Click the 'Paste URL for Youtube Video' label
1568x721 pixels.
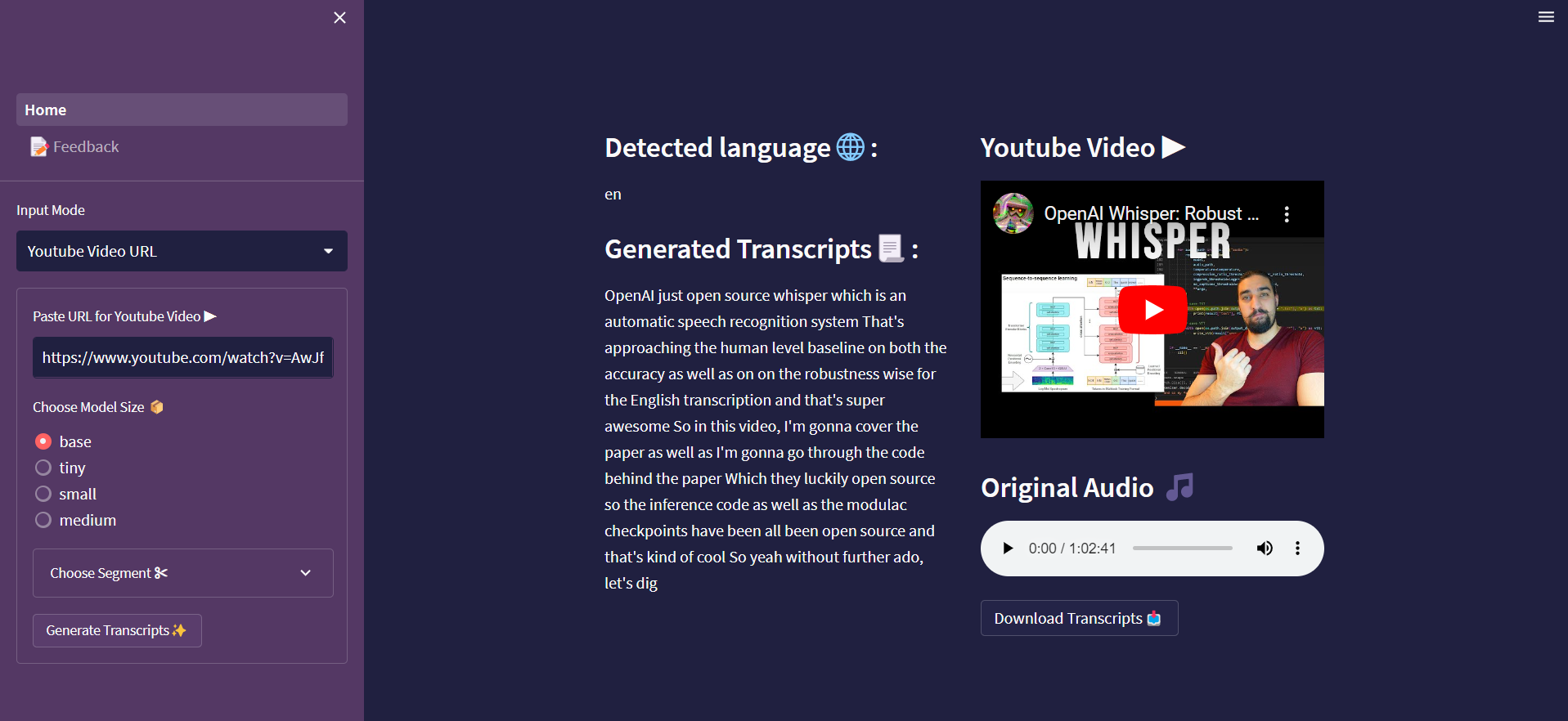(124, 316)
